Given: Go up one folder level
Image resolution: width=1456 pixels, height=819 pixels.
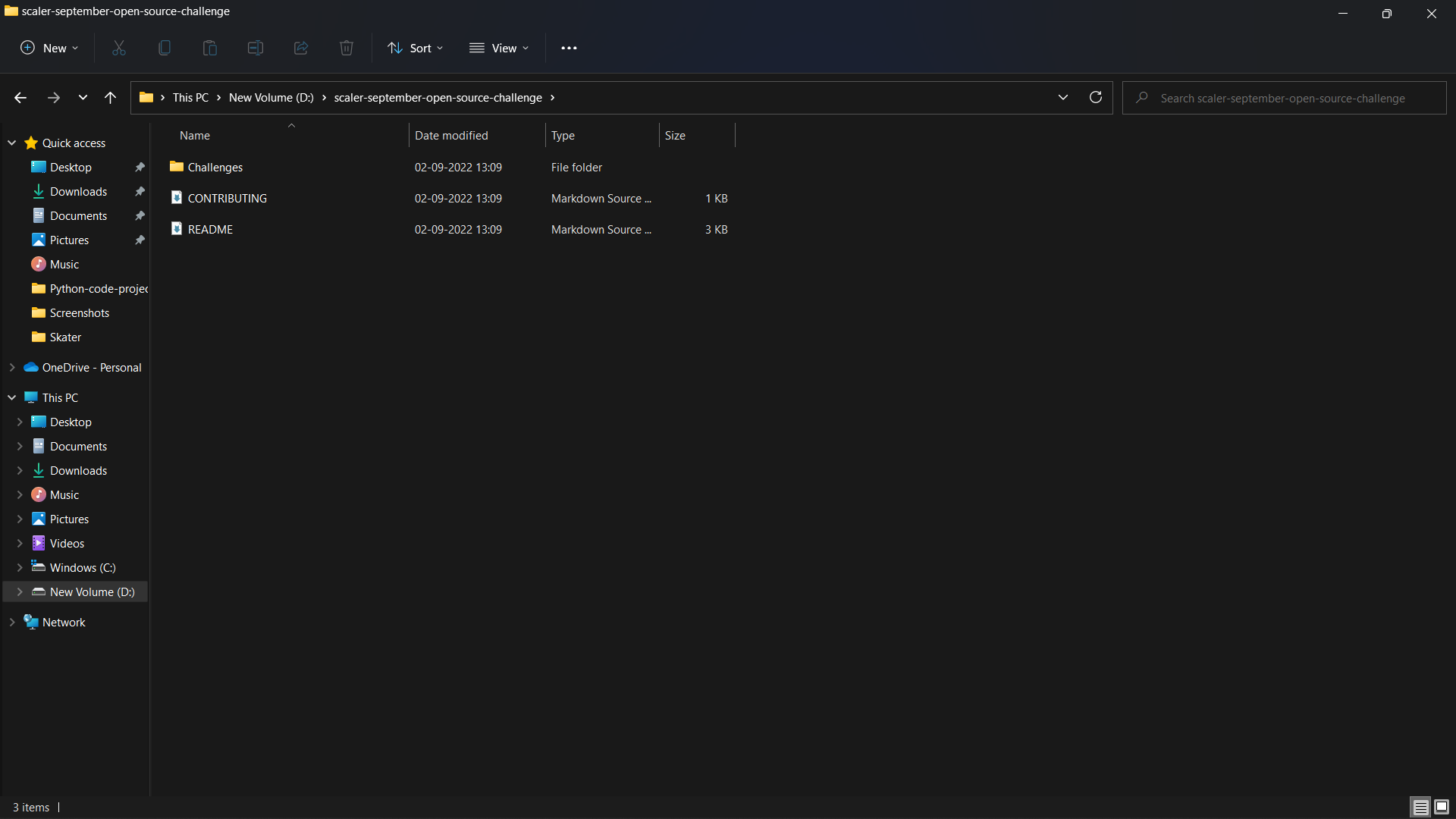Looking at the screenshot, I should pos(110,97).
